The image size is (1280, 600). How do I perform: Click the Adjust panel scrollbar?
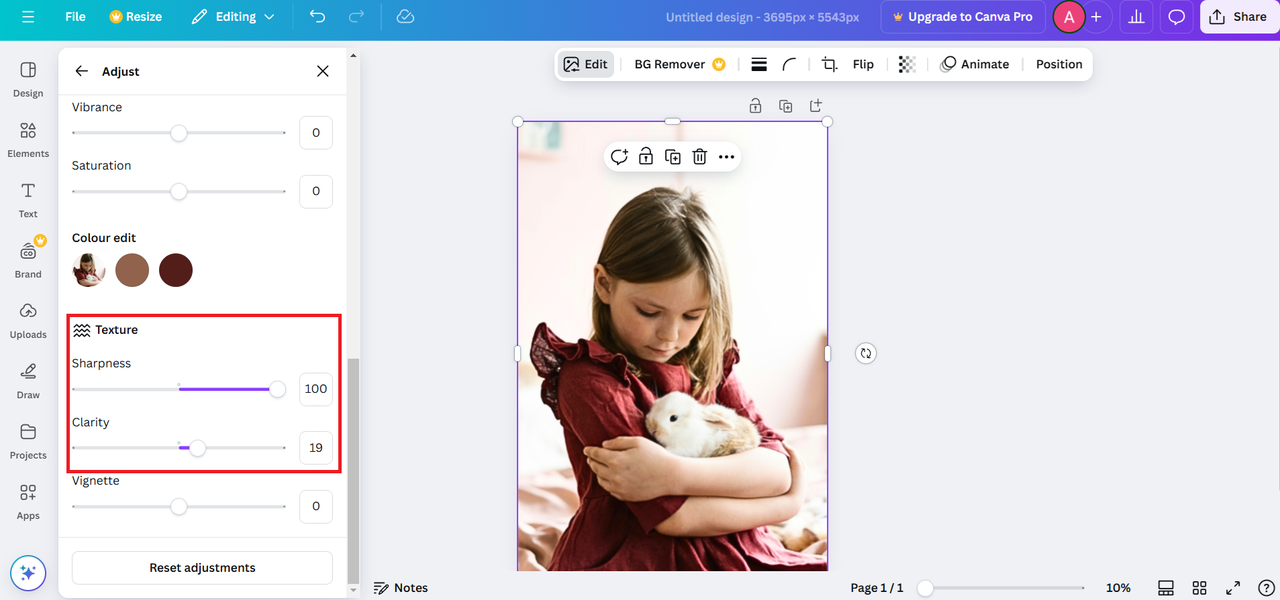point(352,470)
